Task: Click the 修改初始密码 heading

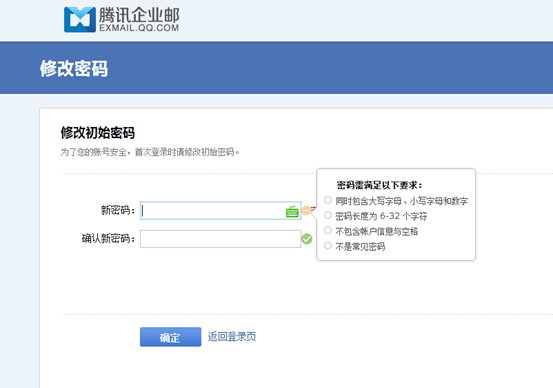Action: point(98,133)
